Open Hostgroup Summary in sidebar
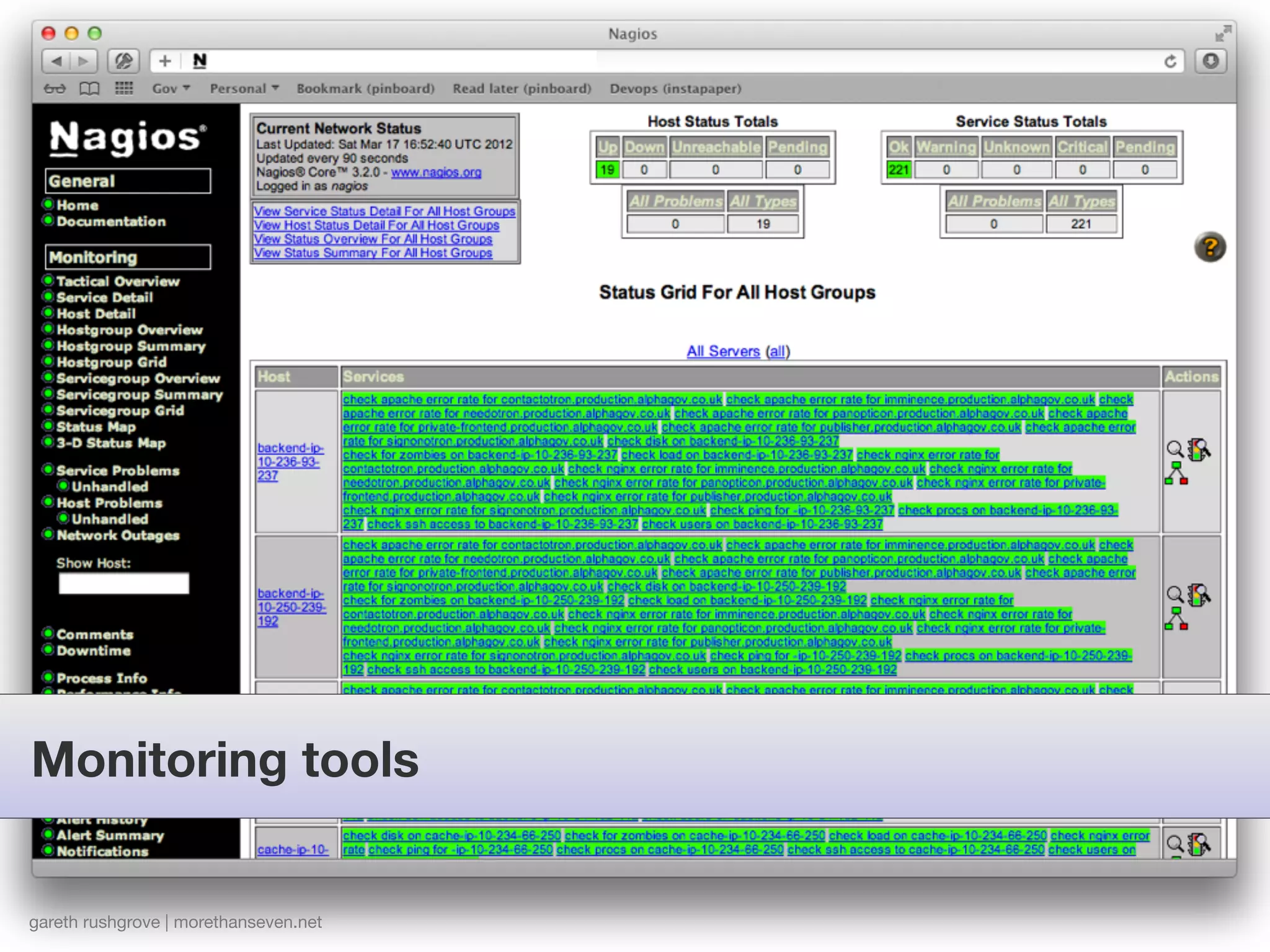The image size is (1270, 952). pyautogui.click(x=131, y=346)
